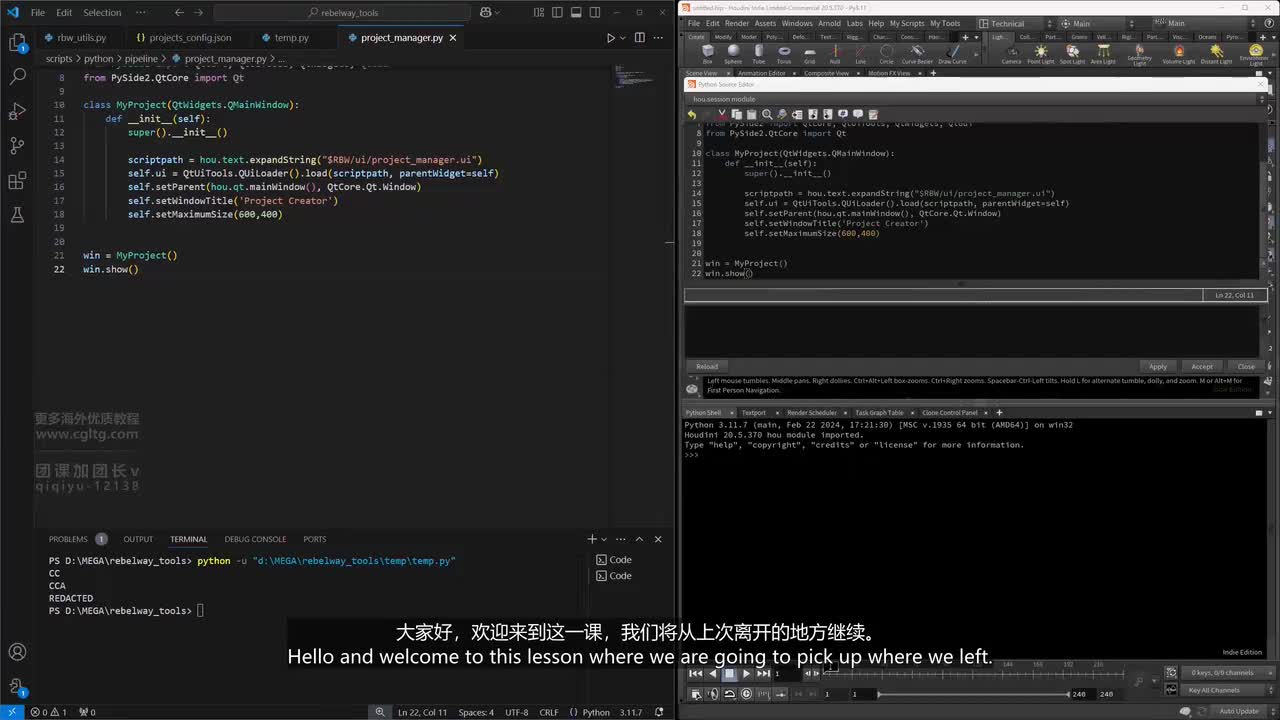Image resolution: width=1280 pixels, height=720 pixels.
Task: Click Cut scissors in Python Source Editor
Action: click(x=721, y=114)
